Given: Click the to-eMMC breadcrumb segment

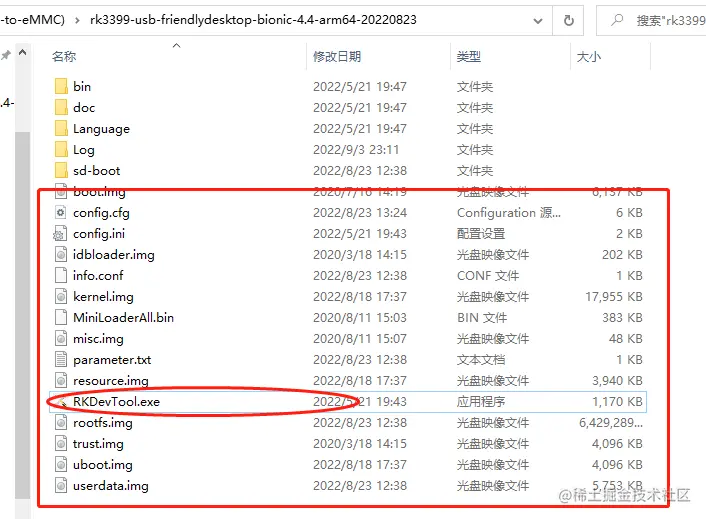Looking at the screenshot, I should tap(32, 20).
